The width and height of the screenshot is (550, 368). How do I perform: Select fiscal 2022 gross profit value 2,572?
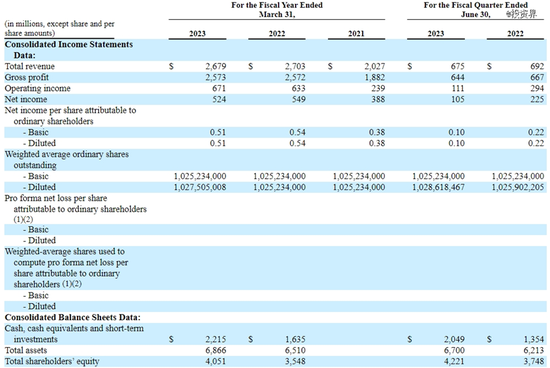tap(295, 77)
